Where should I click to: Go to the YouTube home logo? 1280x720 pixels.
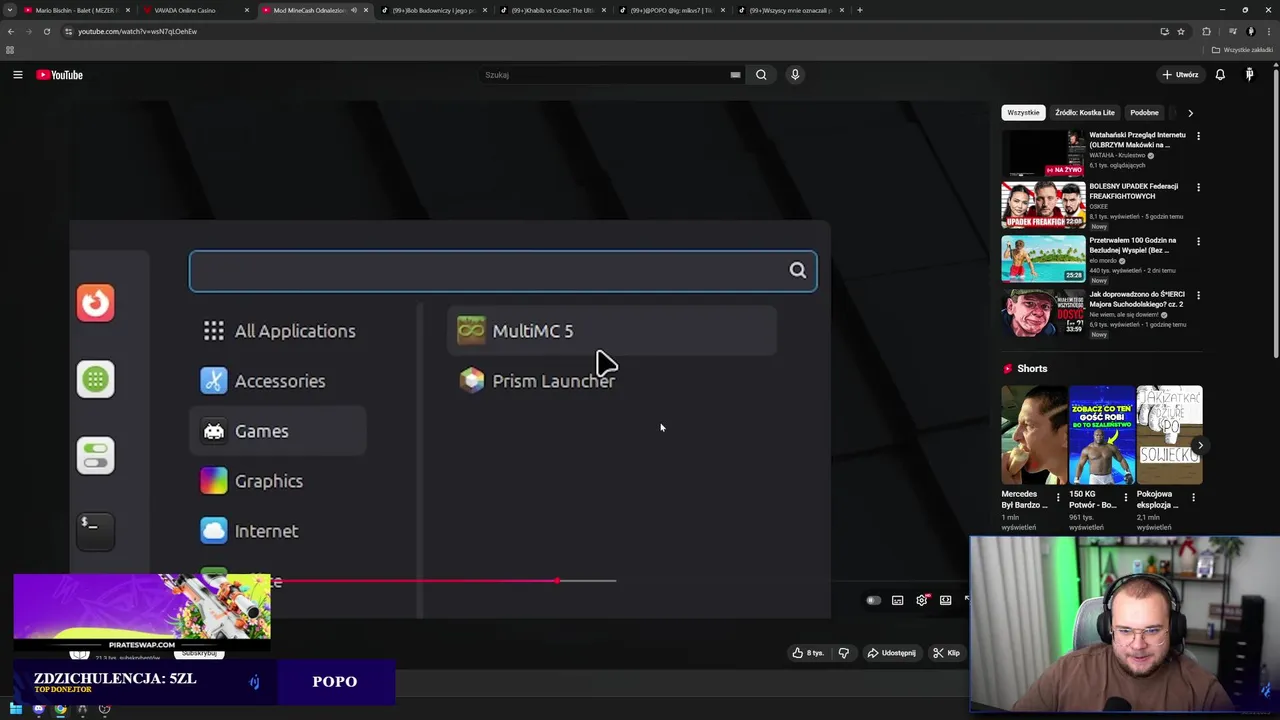[60, 75]
